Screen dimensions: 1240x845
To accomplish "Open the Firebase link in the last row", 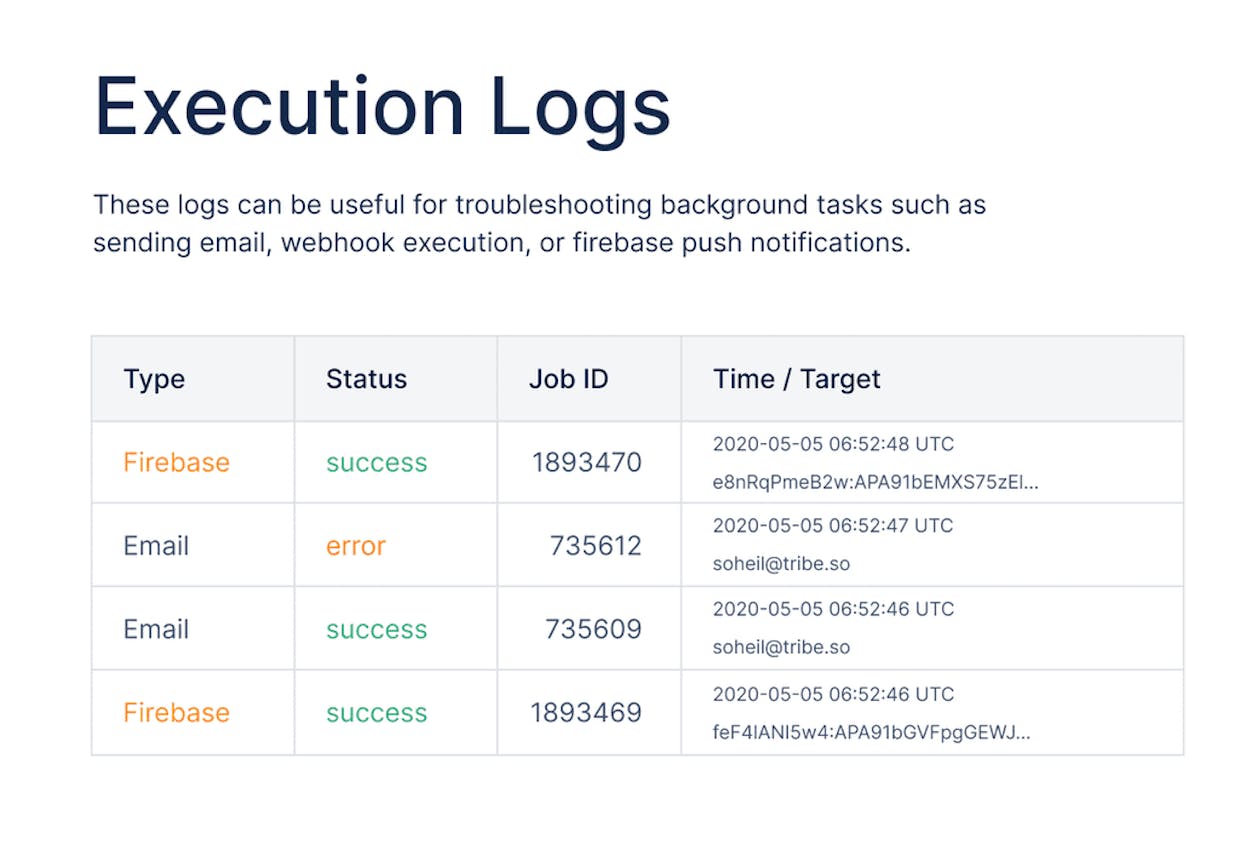I will coord(176,712).
